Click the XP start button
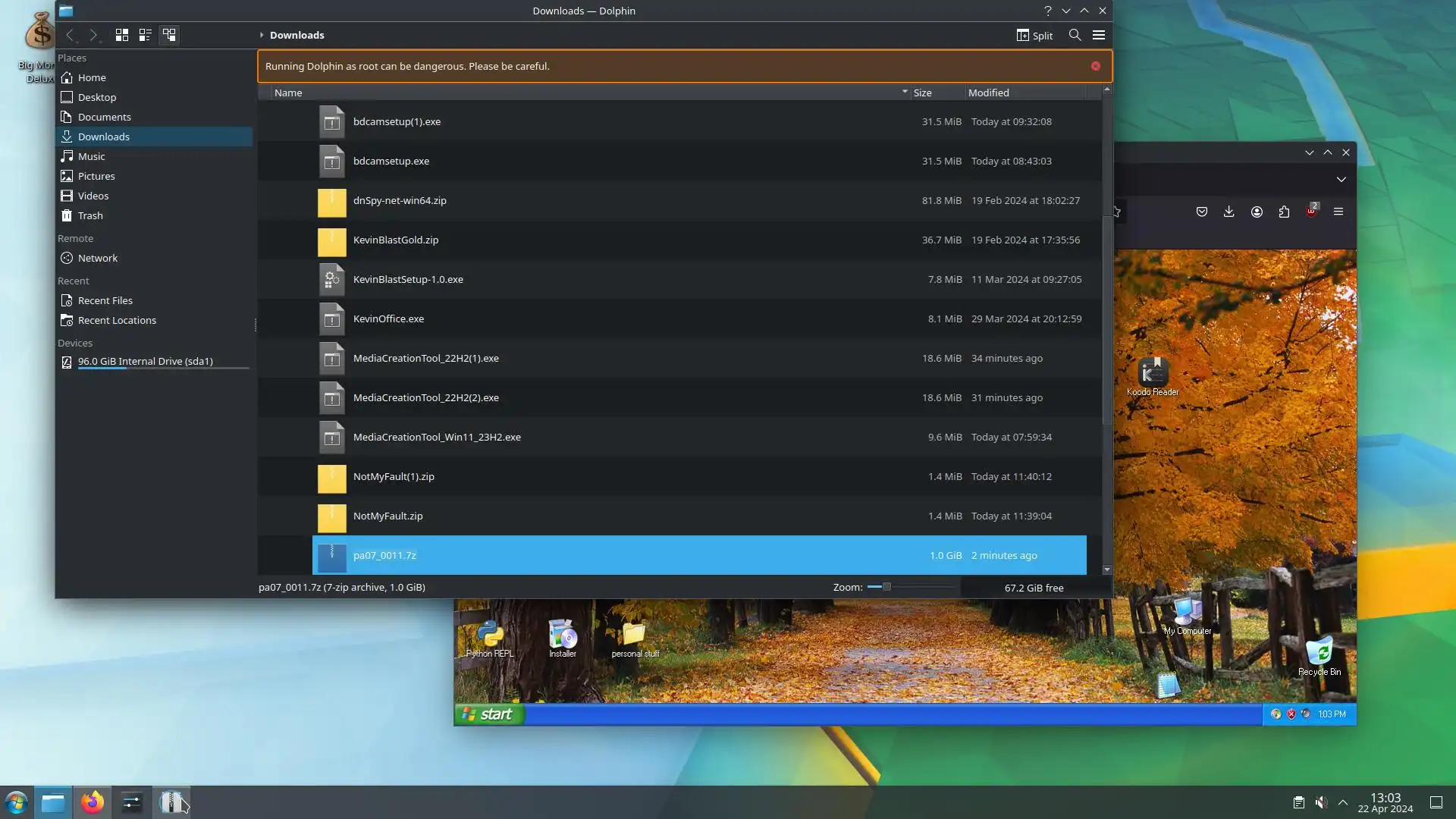The width and height of the screenshot is (1456, 819). tap(489, 714)
